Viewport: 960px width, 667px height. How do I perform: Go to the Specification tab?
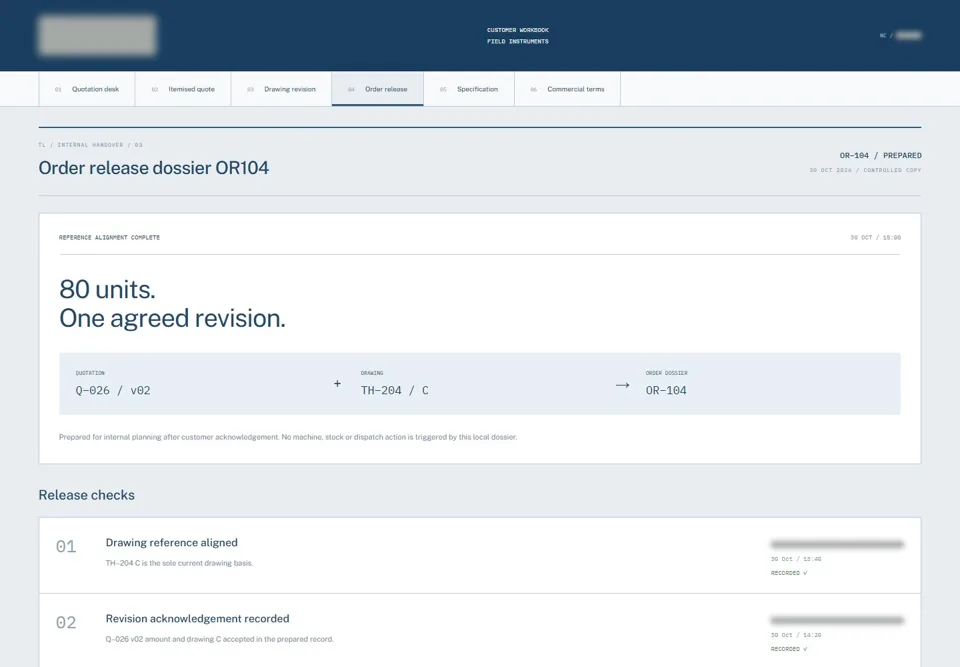tap(469, 89)
